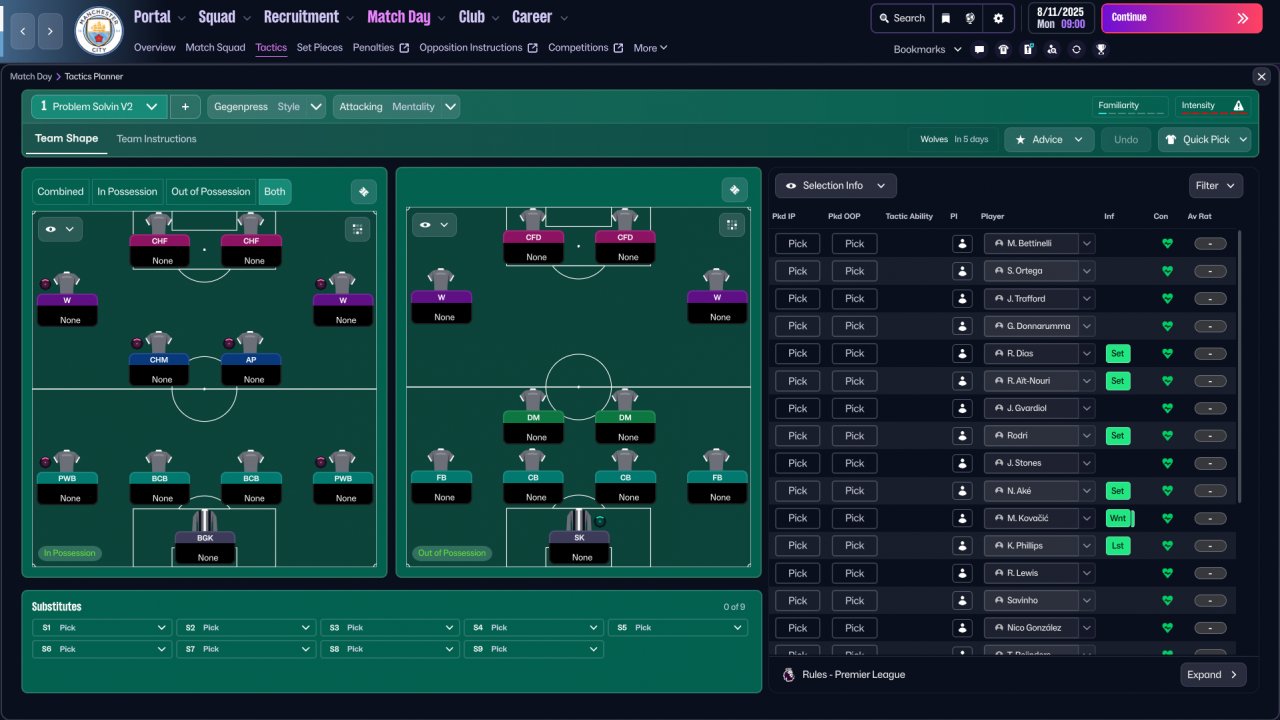Click the condition heart icon for J. Stones
The image size is (1280, 720).
[1167, 463]
